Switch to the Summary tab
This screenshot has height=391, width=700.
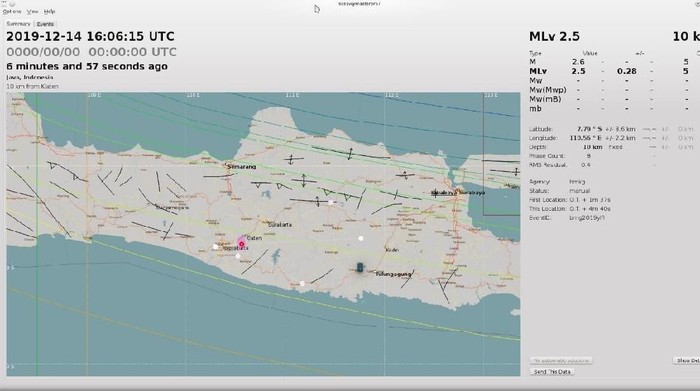[19, 24]
